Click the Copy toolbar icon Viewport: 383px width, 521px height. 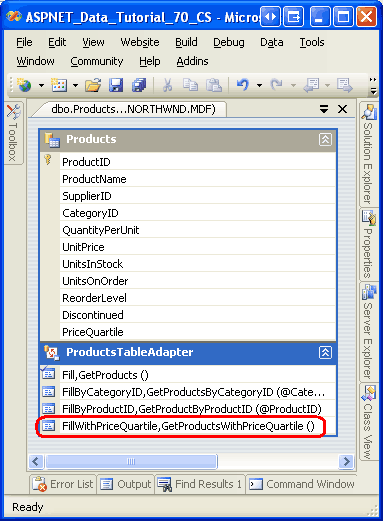[x=190, y=85]
